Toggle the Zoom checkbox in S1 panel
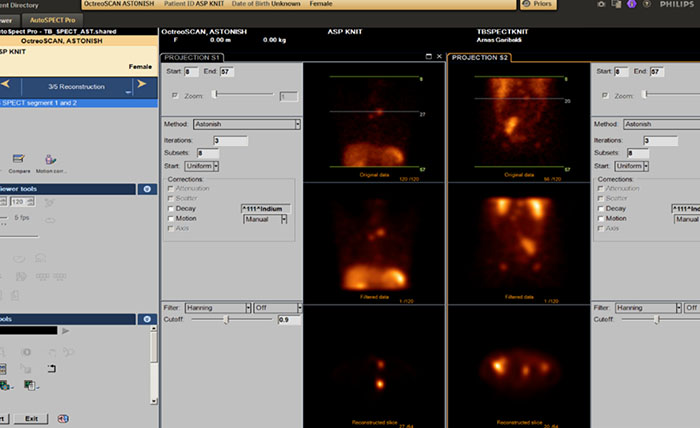Image resolution: width=700 pixels, height=428 pixels. pos(176,96)
